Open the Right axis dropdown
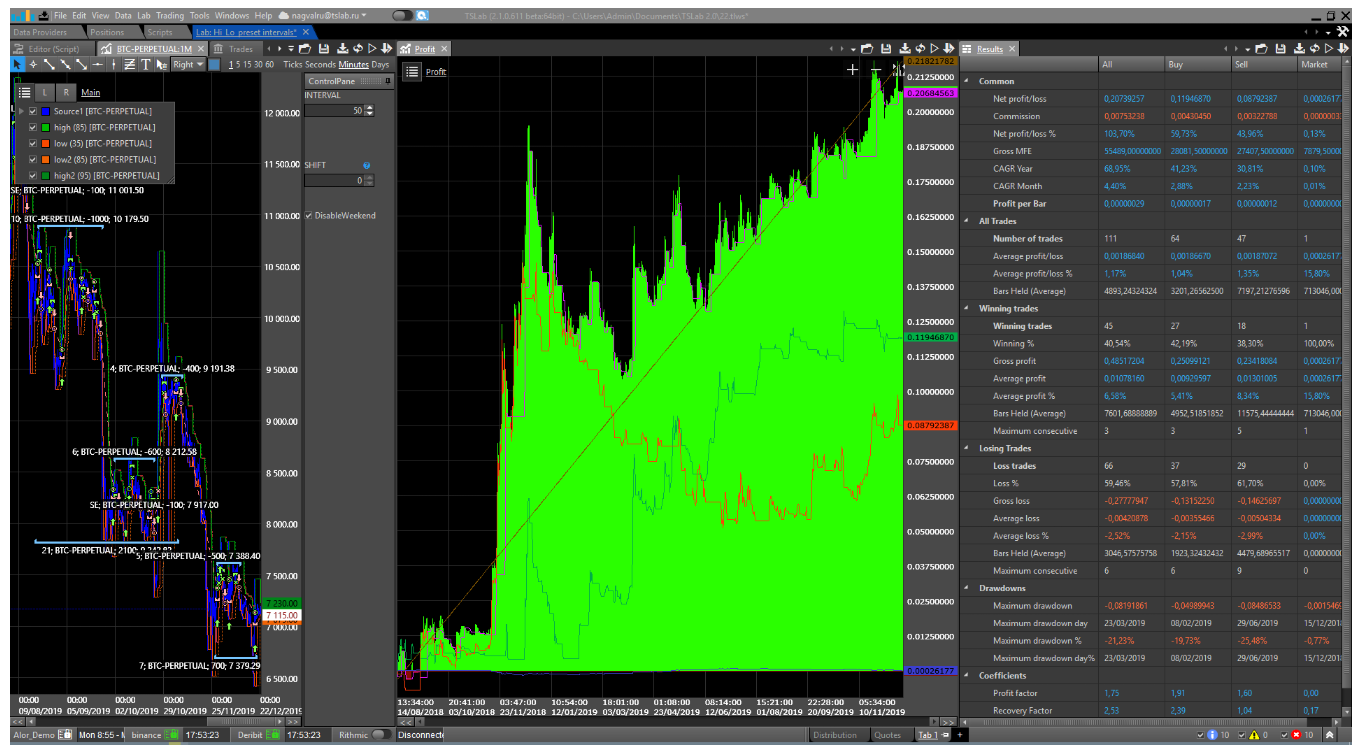Screen dimensions: 1359x754 pyautogui.click(x=186, y=64)
